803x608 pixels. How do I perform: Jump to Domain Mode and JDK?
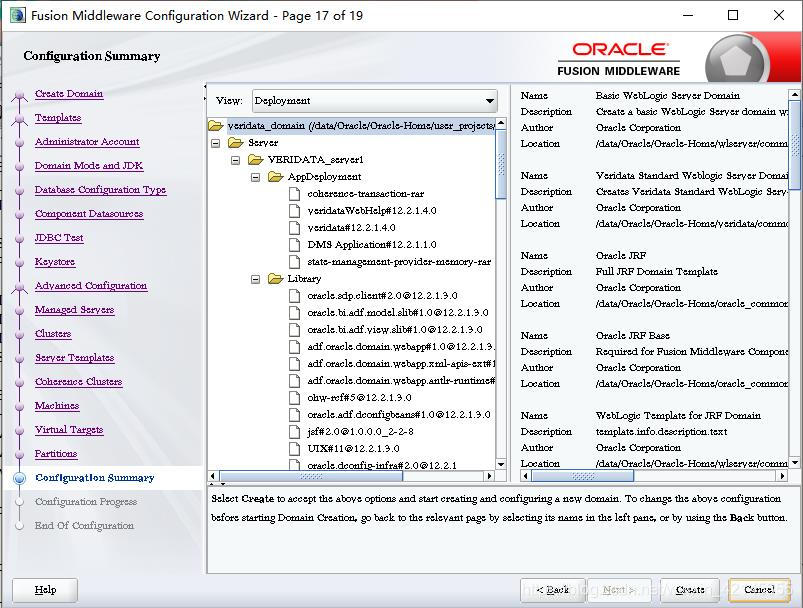(89, 166)
